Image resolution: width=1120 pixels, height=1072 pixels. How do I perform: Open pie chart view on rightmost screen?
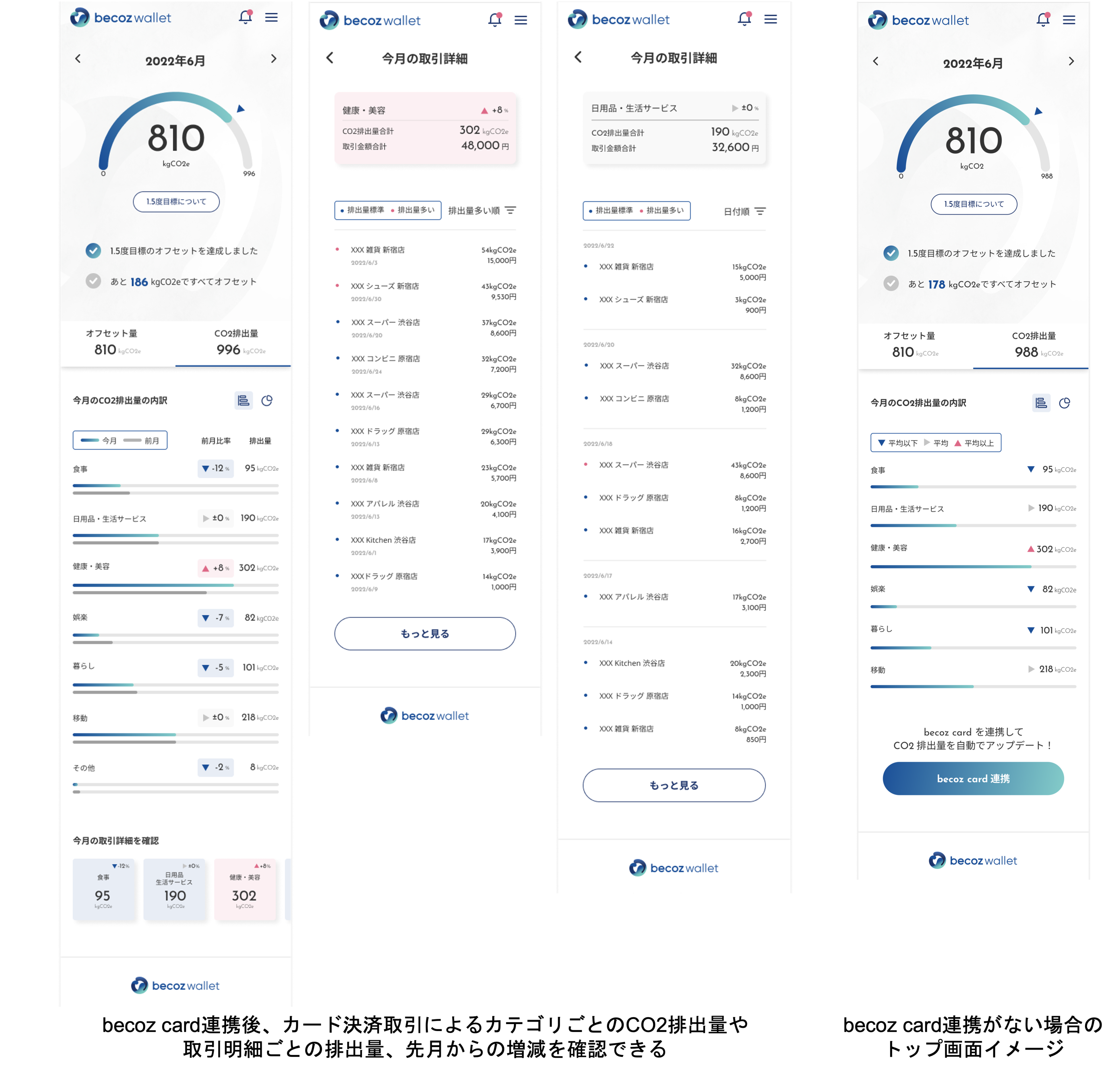(x=1065, y=403)
